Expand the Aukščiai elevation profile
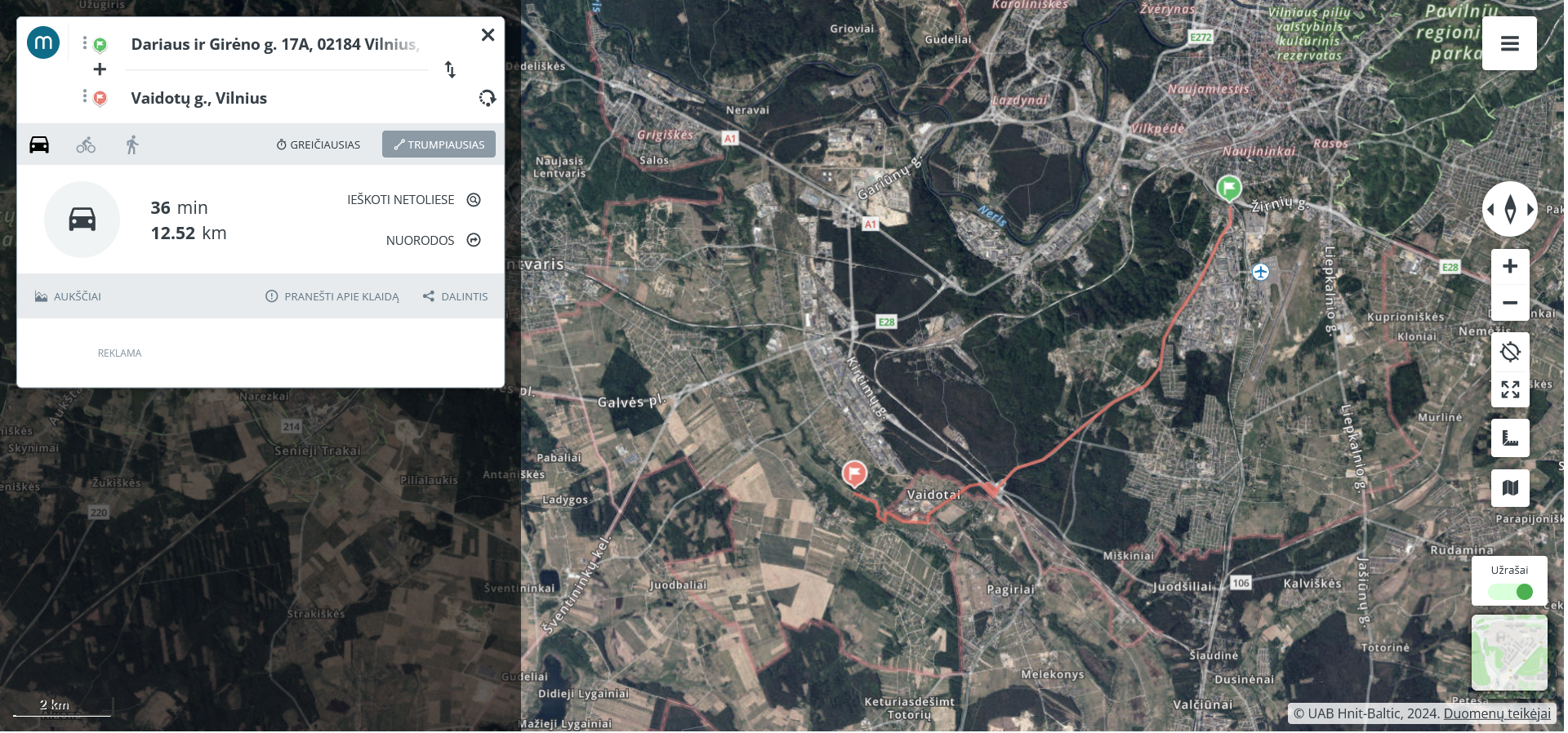 pyautogui.click(x=69, y=296)
